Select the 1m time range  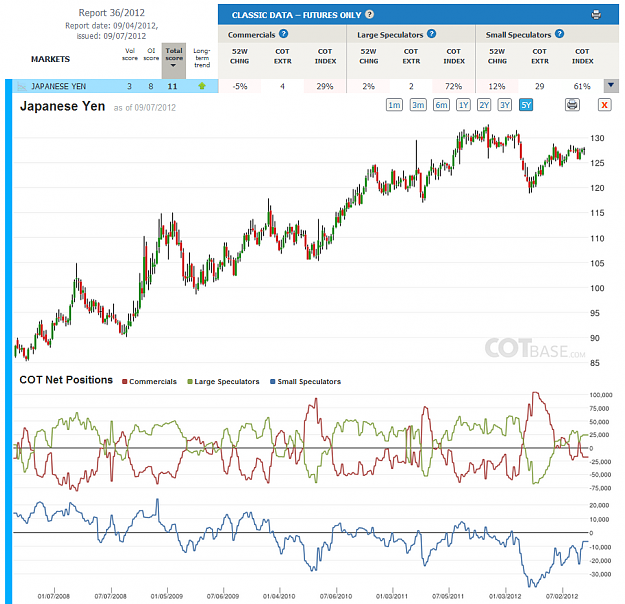(x=394, y=105)
